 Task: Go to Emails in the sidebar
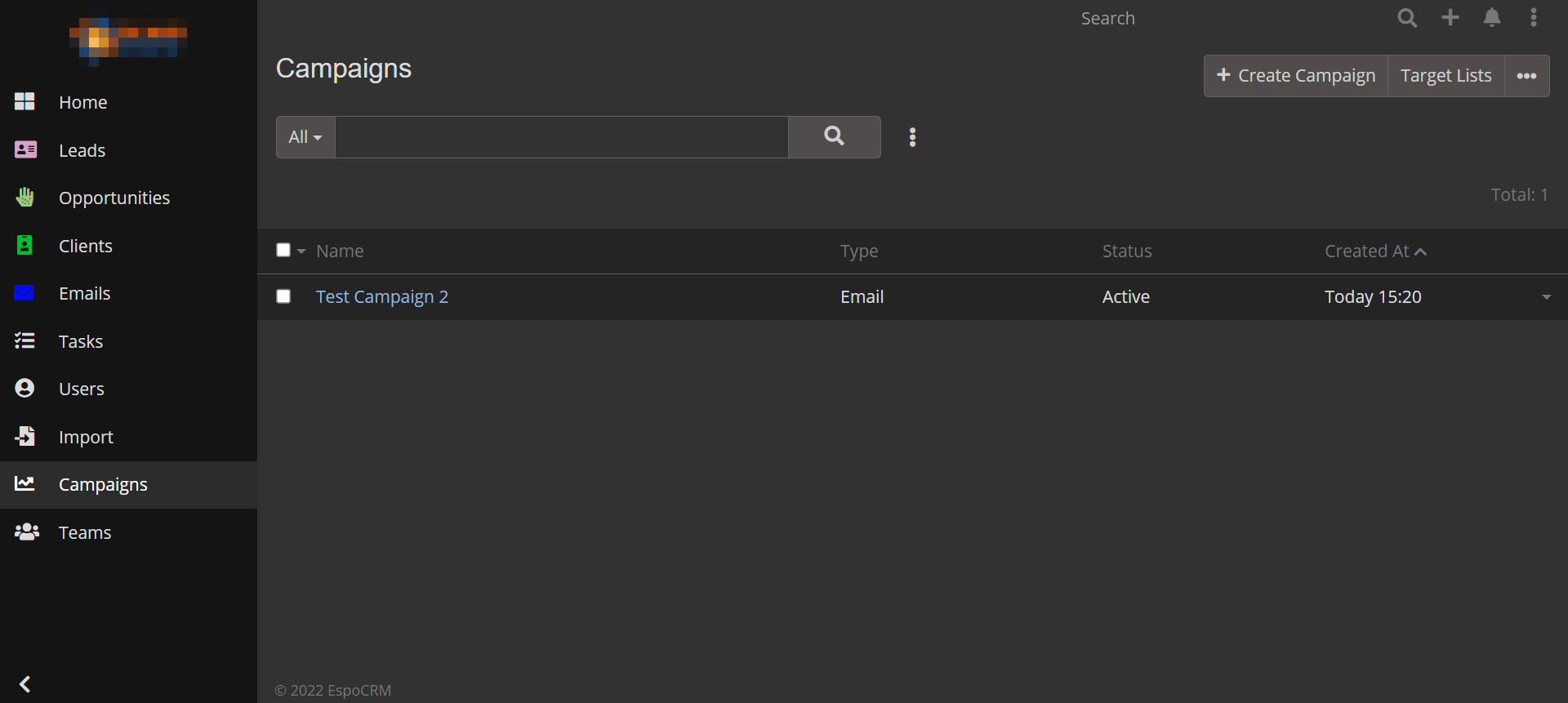84,293
